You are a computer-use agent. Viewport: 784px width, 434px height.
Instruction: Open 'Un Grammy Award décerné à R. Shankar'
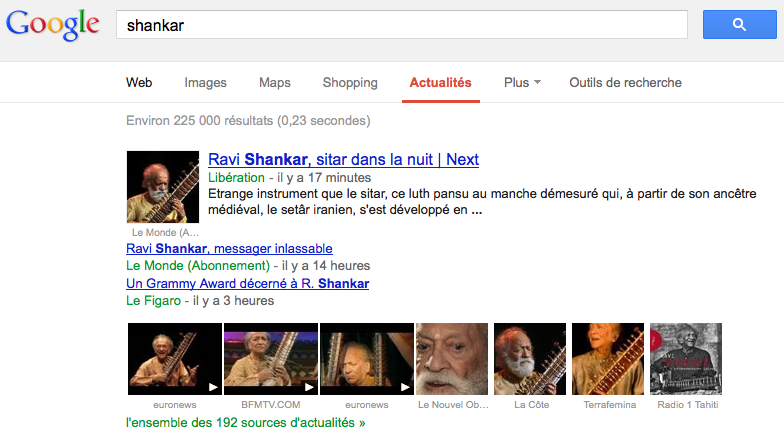[x=248, y=284]
